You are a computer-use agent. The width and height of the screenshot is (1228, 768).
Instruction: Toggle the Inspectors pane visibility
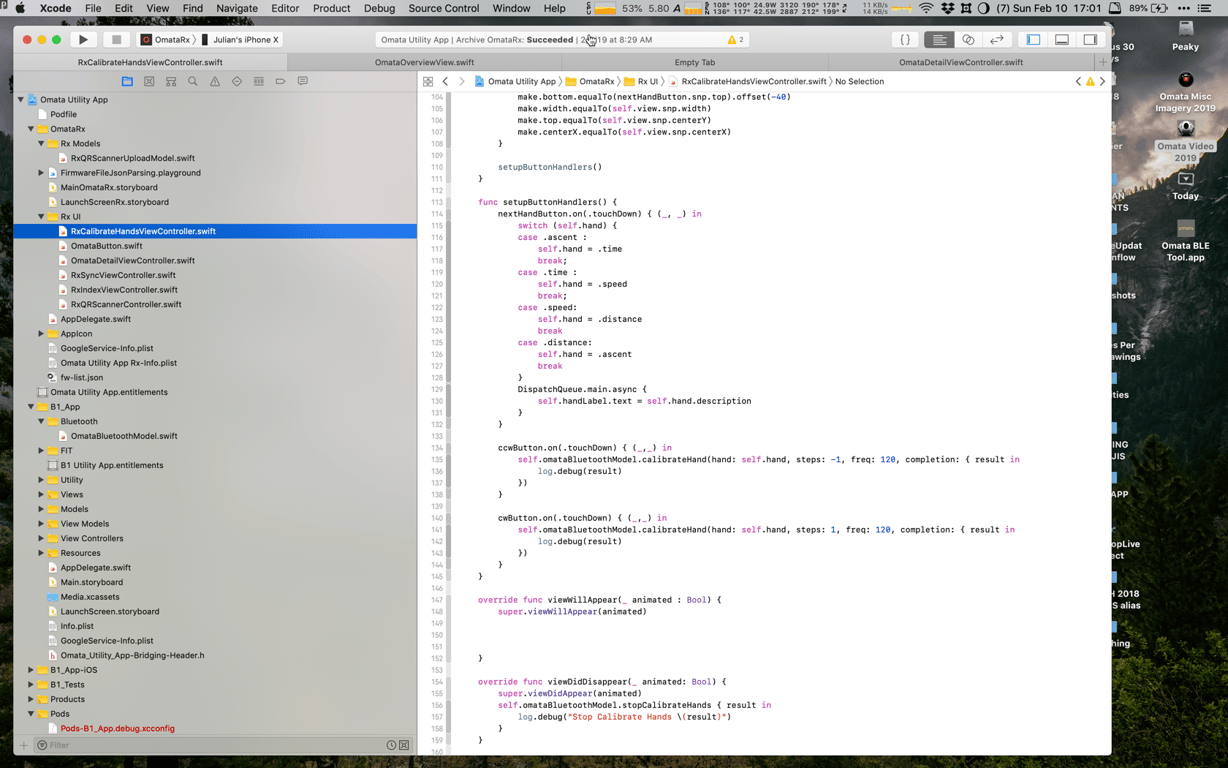pyautogui.click(x=1090, y=40)
